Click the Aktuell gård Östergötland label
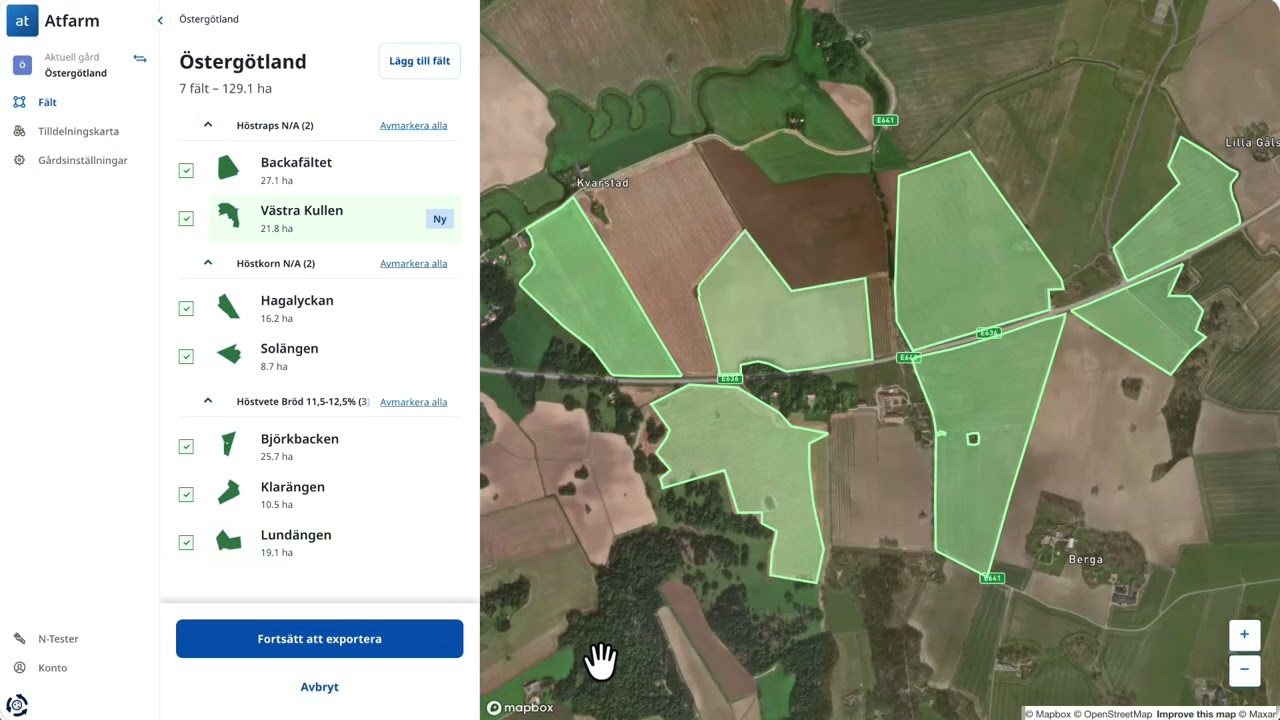Image resolution: width=1280 pixels, height=720 pixels. tap(76, 65)
